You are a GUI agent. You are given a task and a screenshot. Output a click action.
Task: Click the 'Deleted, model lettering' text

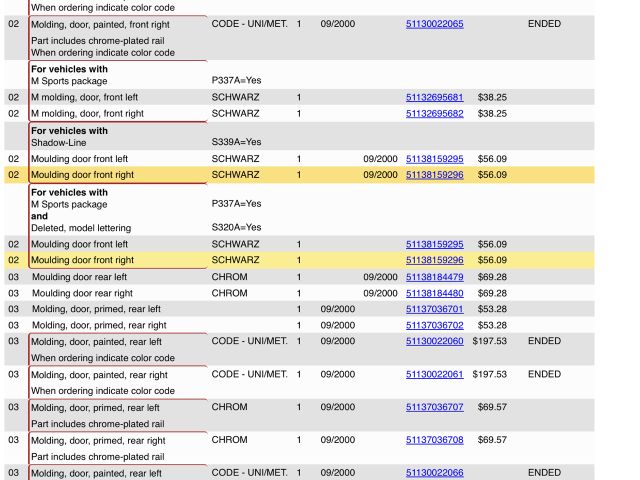[x=81, y=228]
